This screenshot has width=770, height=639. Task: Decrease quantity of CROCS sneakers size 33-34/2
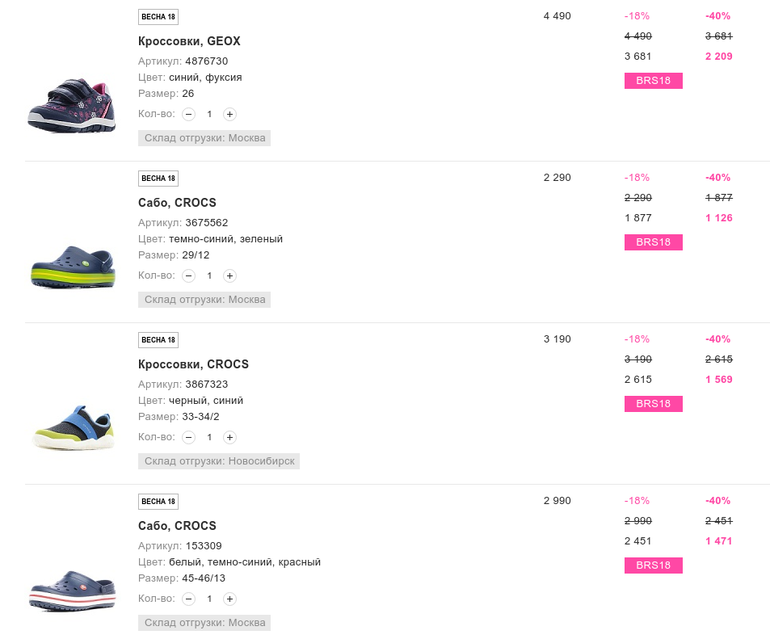[189, 437]
